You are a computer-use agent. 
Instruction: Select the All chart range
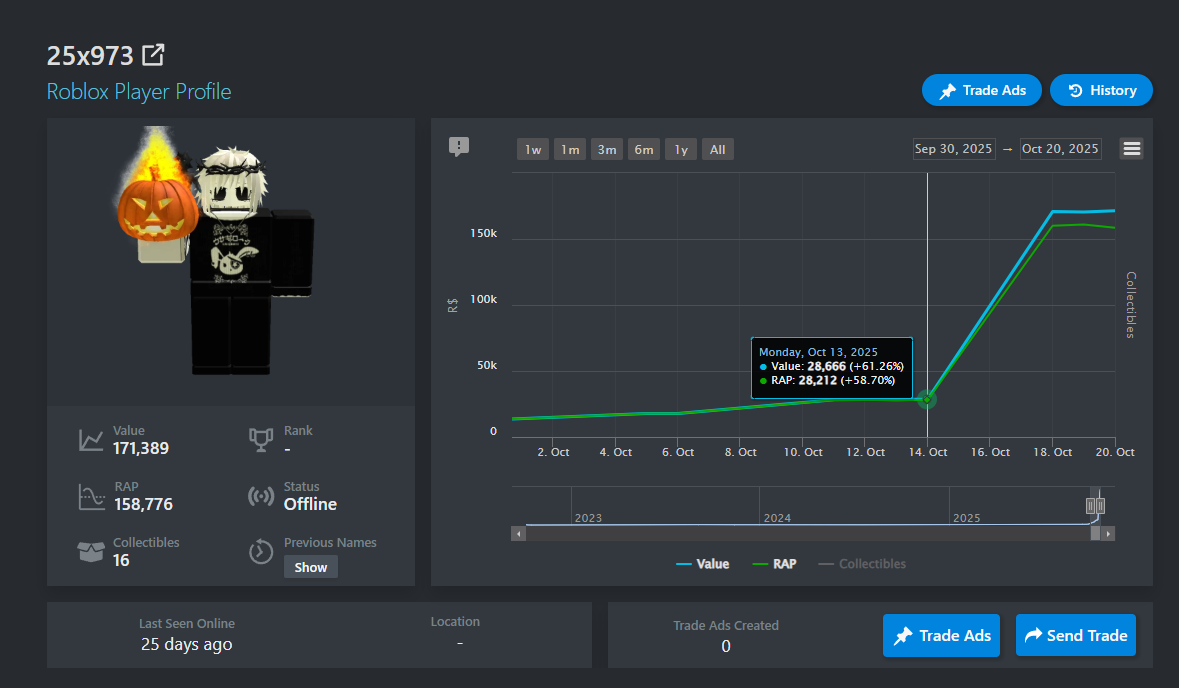[718, 150]
